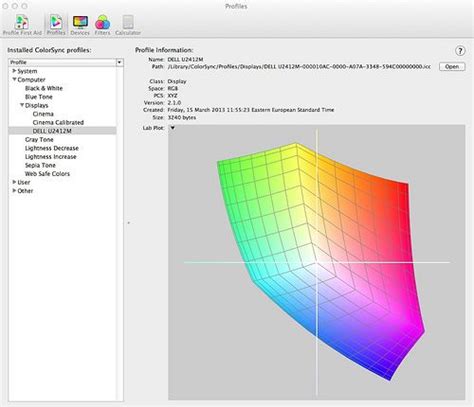This screenshot has width=474, height=407.
Task: Open the Calculator pane
Action: point(128,25)
